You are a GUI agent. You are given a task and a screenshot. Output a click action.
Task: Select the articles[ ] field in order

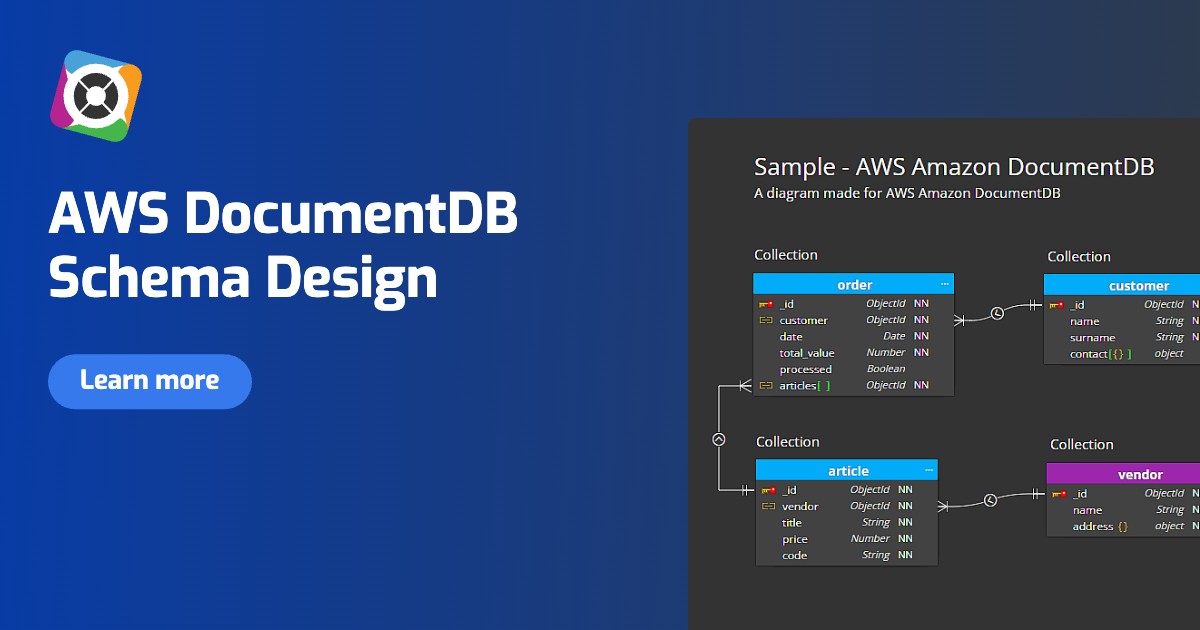[805, 385]
